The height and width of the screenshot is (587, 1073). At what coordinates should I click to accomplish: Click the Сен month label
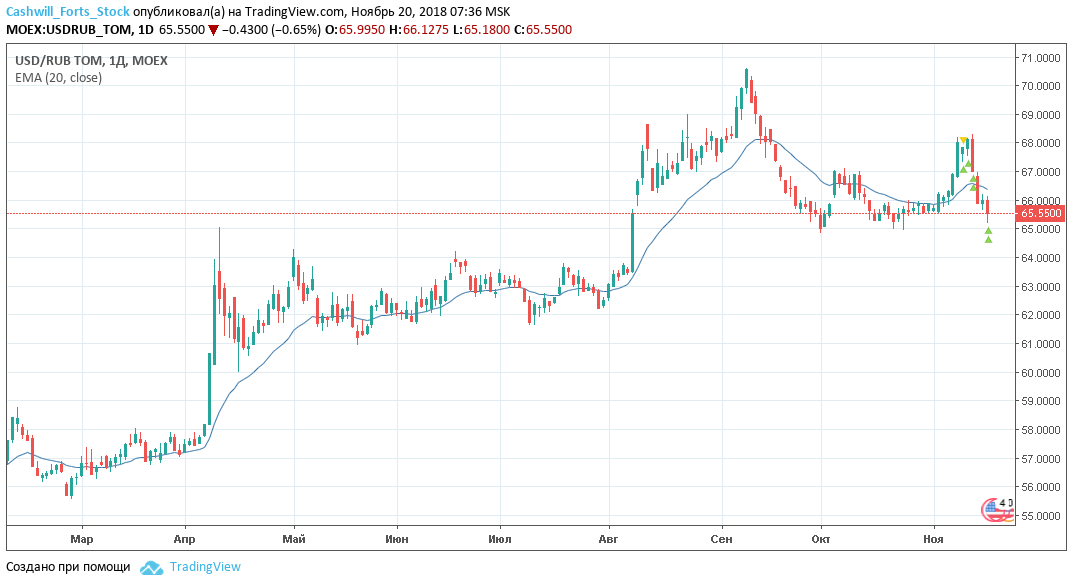tap(722, 539)
